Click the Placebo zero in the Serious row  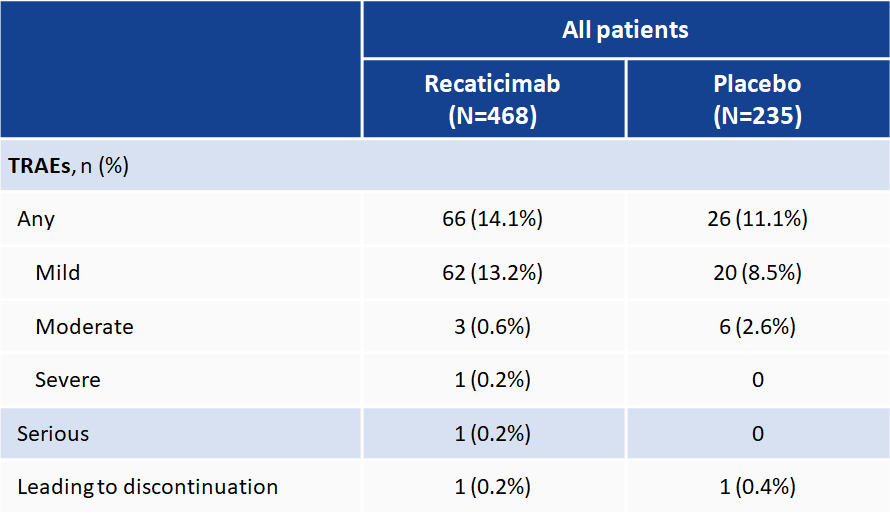click(x=757, y=434)
